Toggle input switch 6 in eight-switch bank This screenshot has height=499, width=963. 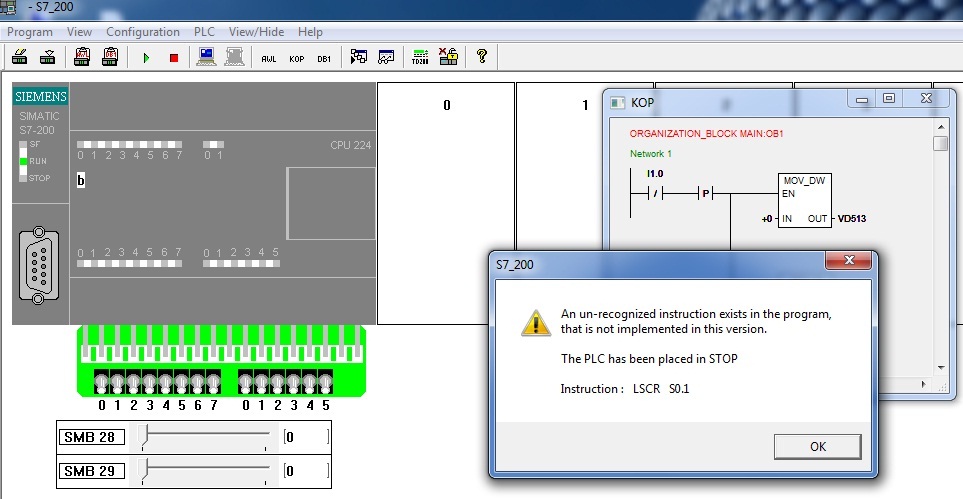[x=197, y=383]
